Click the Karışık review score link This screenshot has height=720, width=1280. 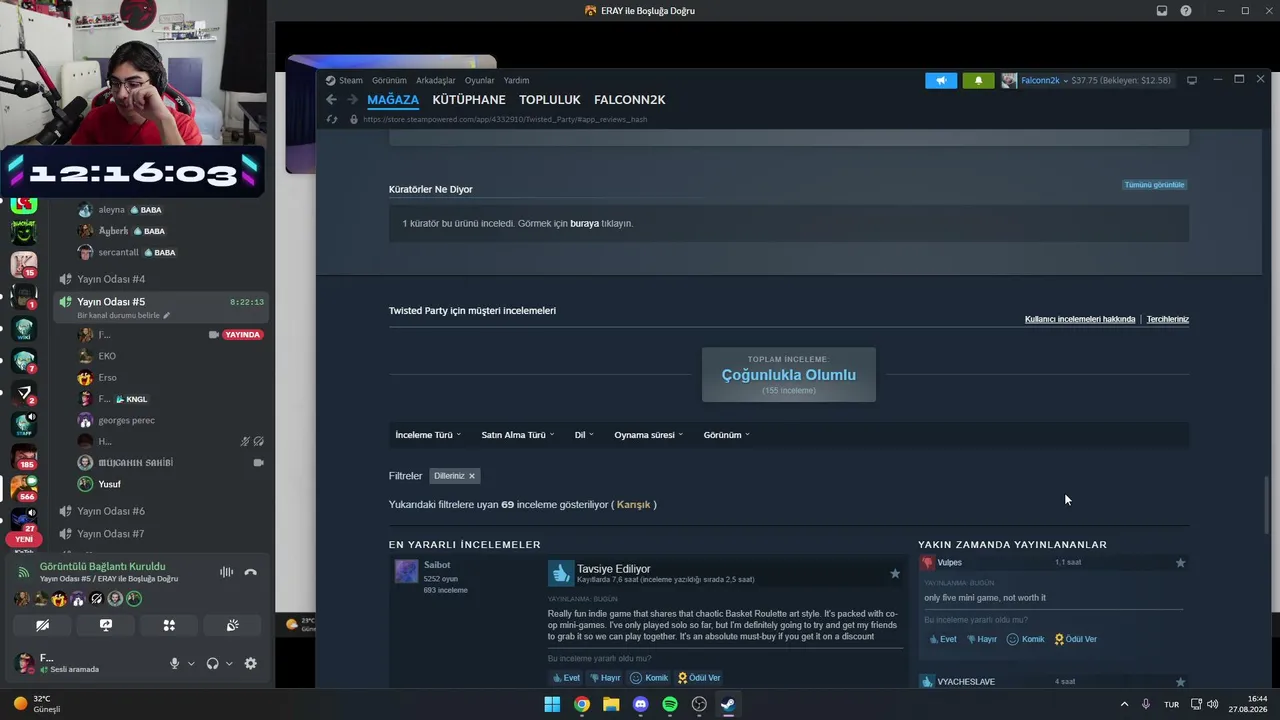634,505
